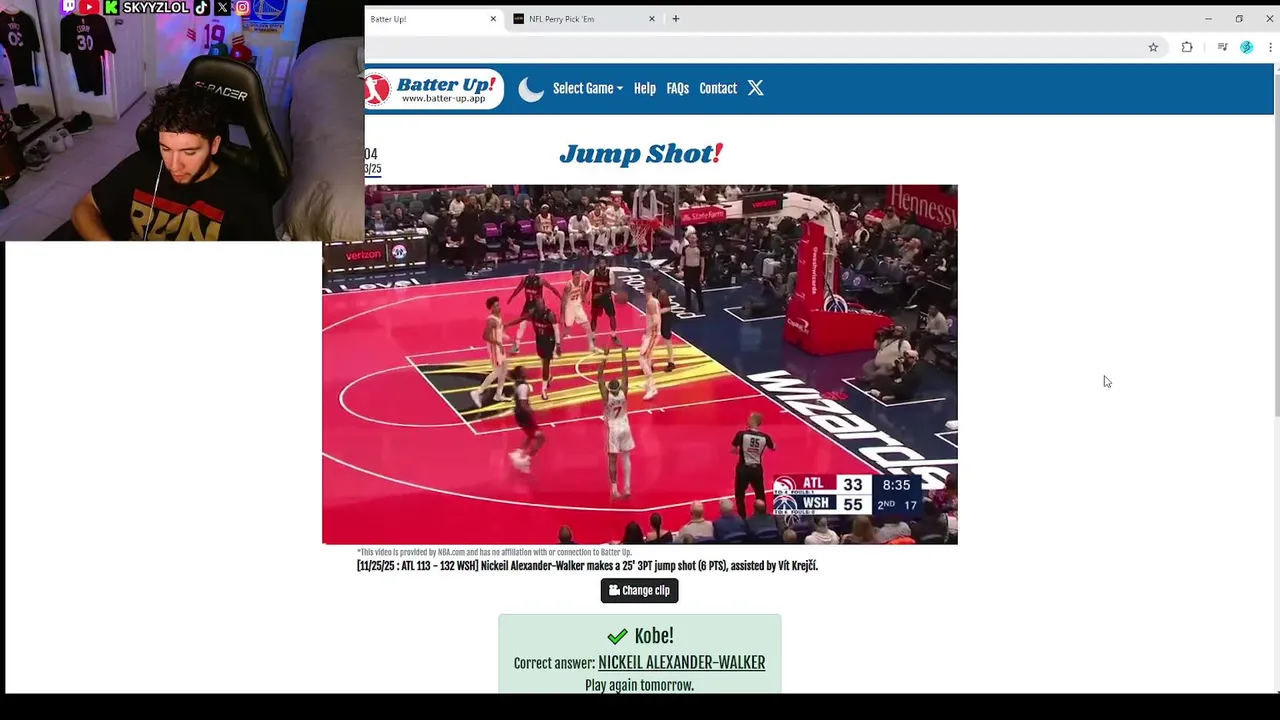The image size is (1280, 720).
Task: Bookmark this page with the star icon
Action: pos(1153,47)
